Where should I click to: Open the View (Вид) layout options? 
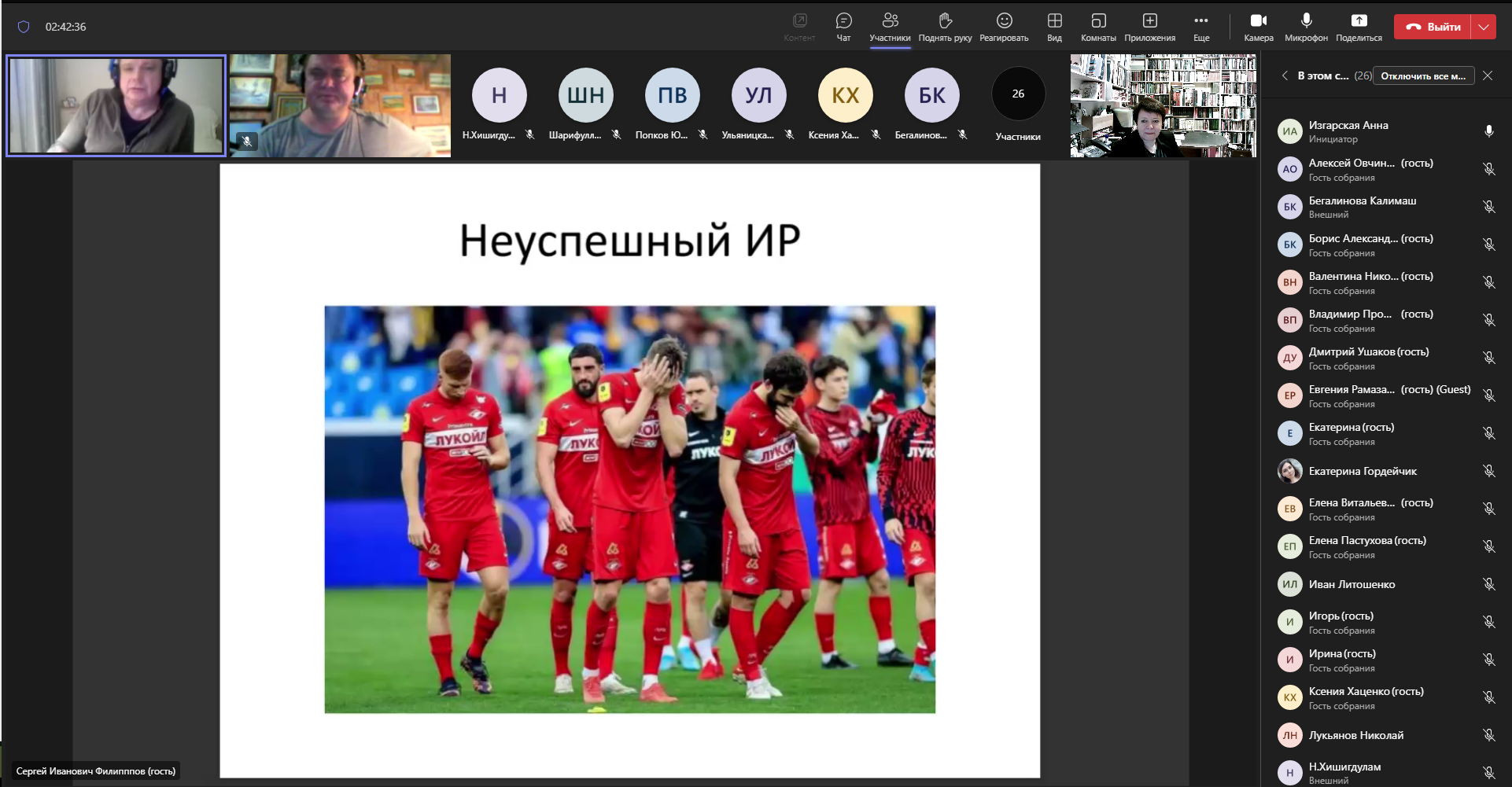coord(1054,26)
